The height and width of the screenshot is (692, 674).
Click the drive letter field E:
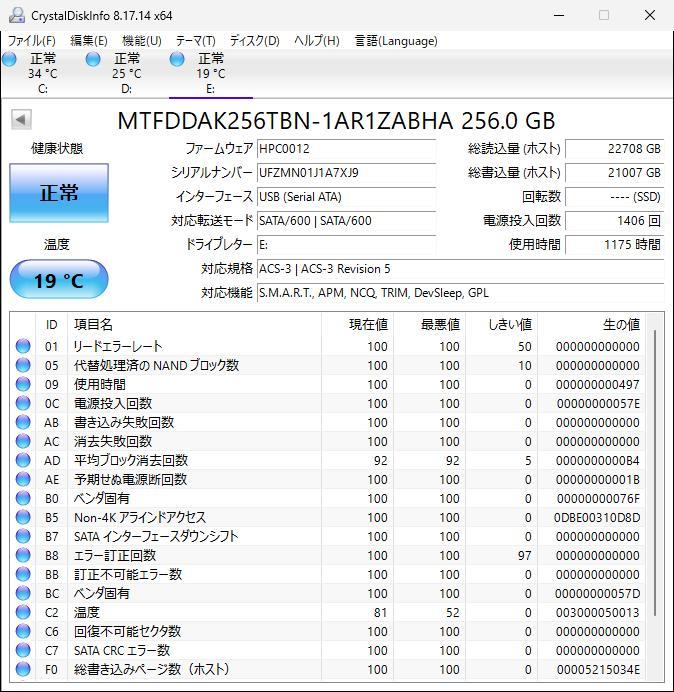[346, 244]
